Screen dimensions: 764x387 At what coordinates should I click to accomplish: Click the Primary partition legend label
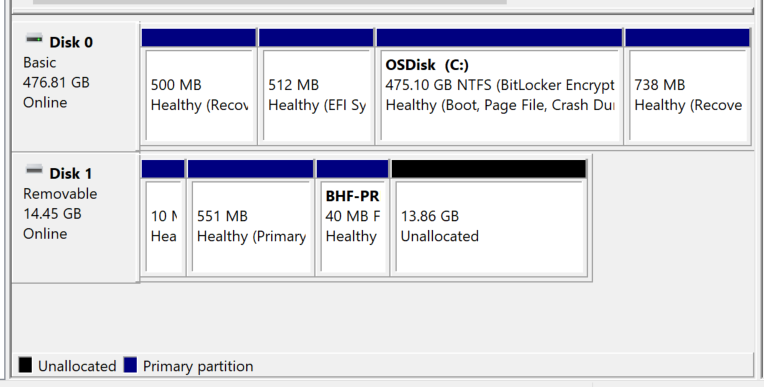coord(198,366)
